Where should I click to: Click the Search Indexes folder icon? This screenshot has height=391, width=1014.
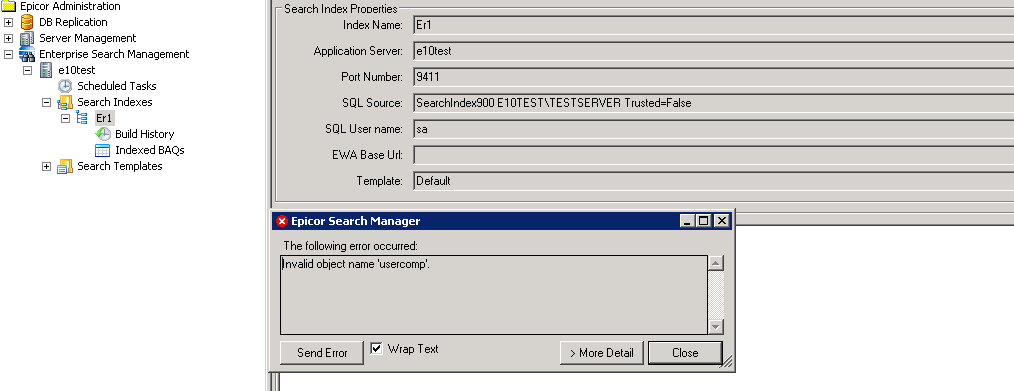pyautogui.click(x=65, y=102)
